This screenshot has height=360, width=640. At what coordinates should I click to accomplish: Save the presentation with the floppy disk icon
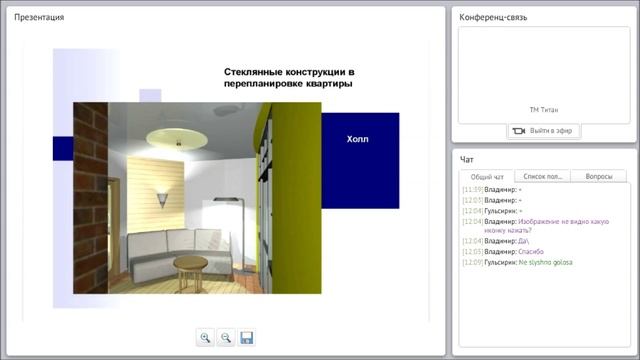(247, 338)
